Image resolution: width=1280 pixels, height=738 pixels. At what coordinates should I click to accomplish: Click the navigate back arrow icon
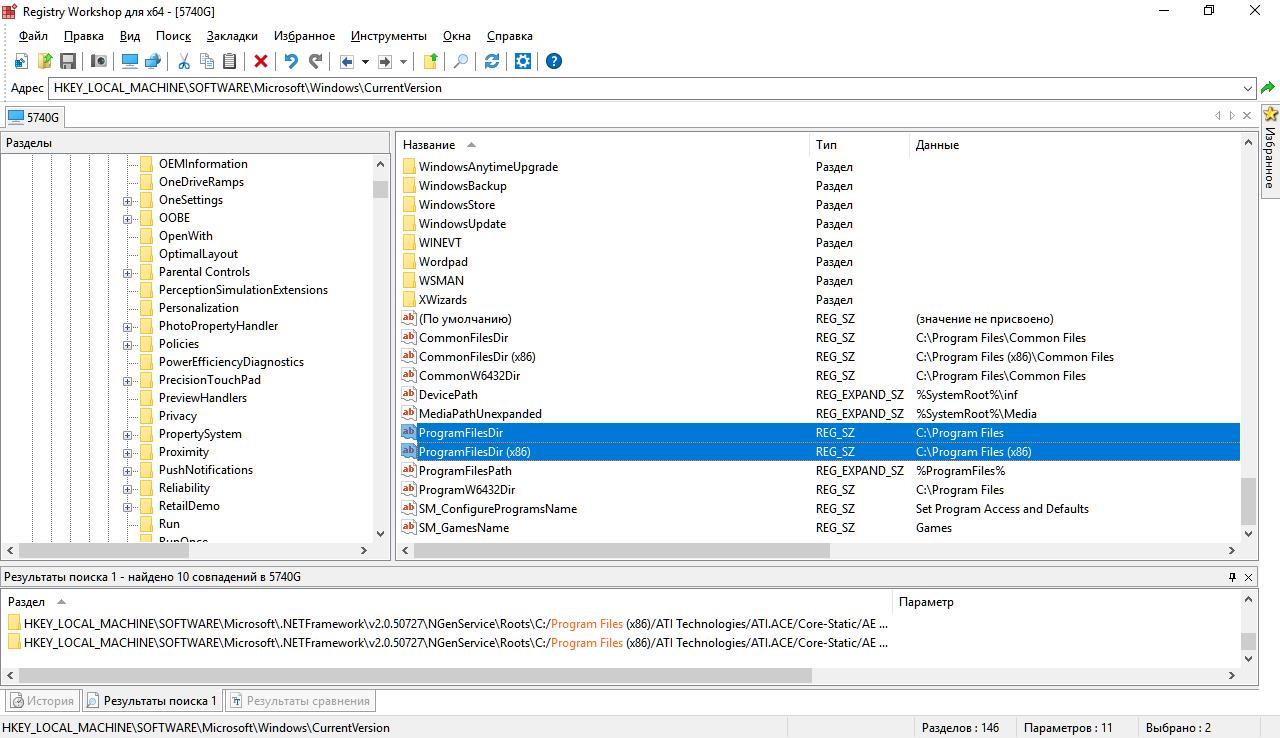[x=347, y=61]
